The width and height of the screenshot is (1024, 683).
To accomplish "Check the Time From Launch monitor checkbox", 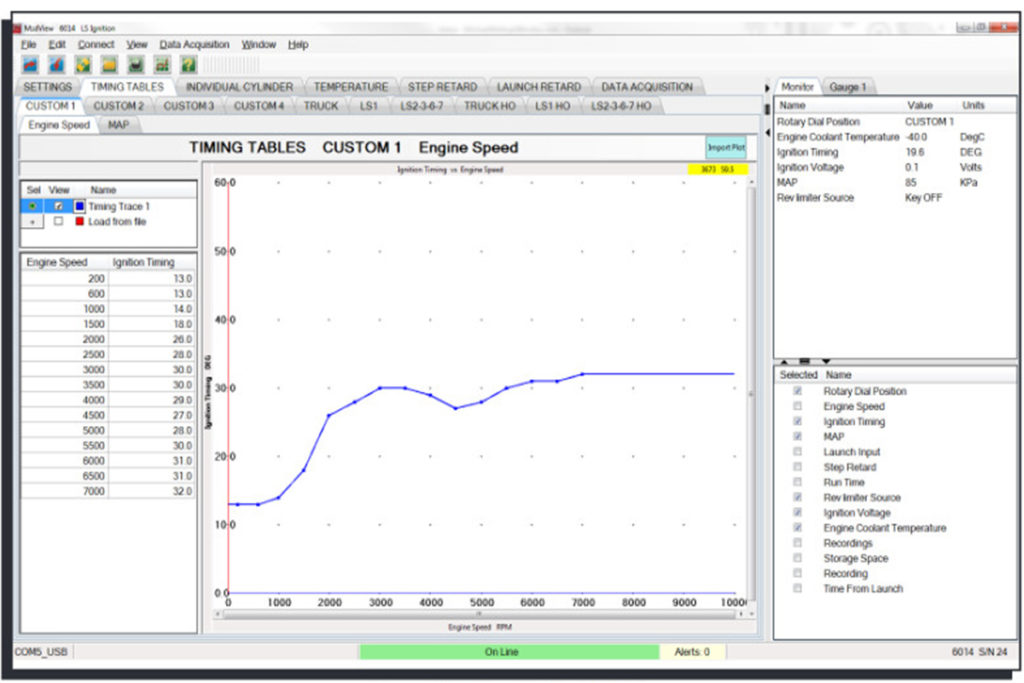I will (797, 588).
